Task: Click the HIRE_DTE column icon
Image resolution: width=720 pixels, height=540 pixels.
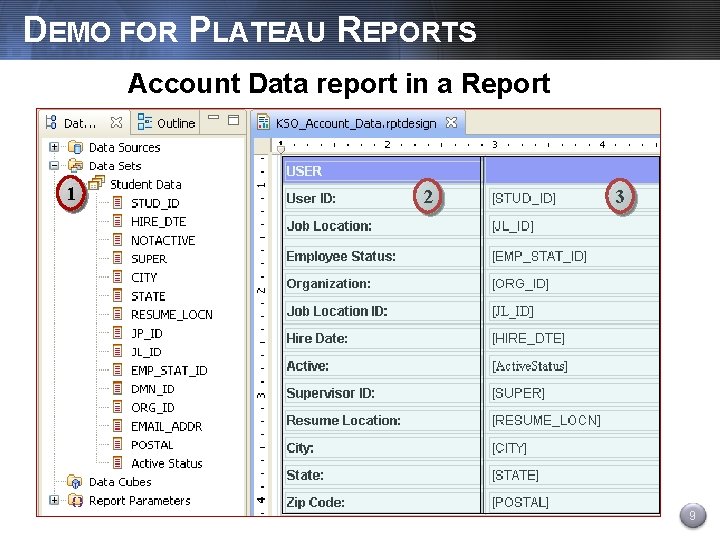Action: [x=118, y=221]
